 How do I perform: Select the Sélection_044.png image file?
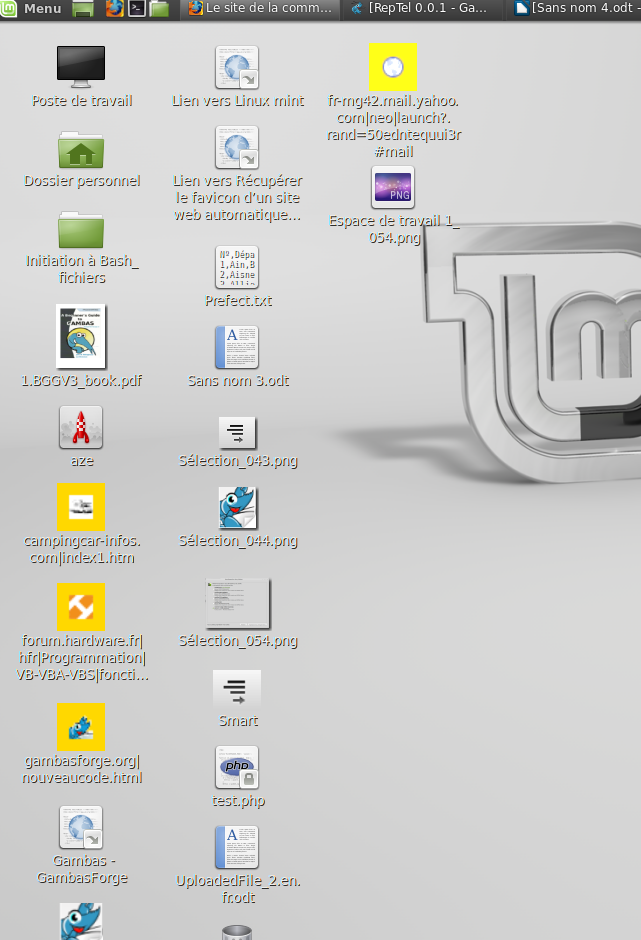[237, 507]
